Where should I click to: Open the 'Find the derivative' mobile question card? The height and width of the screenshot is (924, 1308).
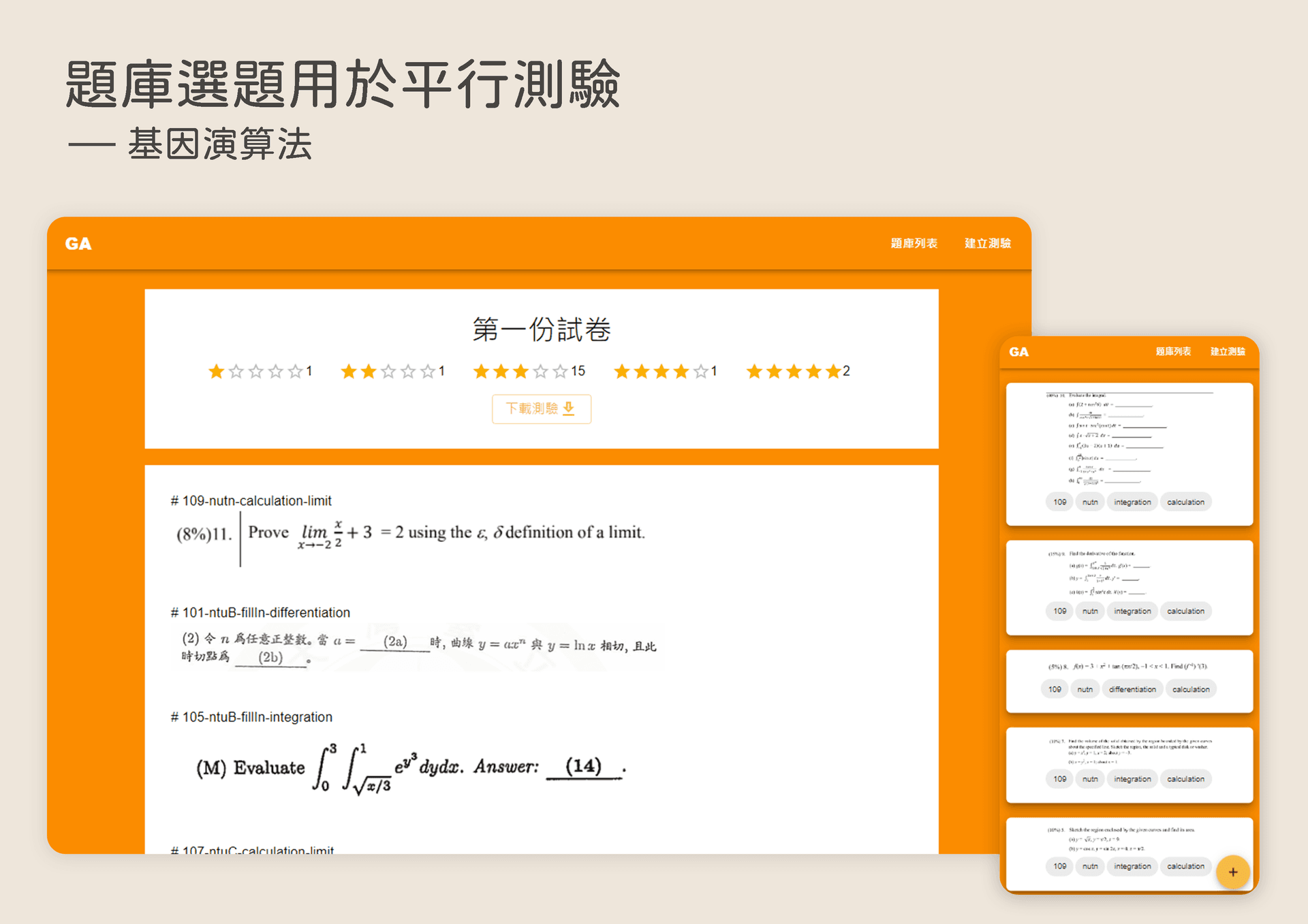click(1130, 588)
